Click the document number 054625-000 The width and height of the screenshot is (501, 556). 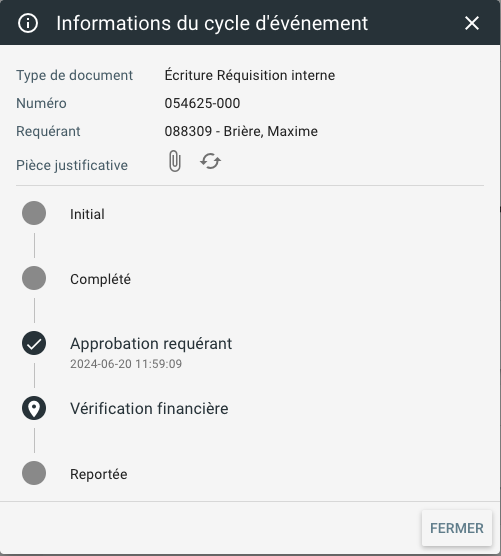click(x=202, y=103)
